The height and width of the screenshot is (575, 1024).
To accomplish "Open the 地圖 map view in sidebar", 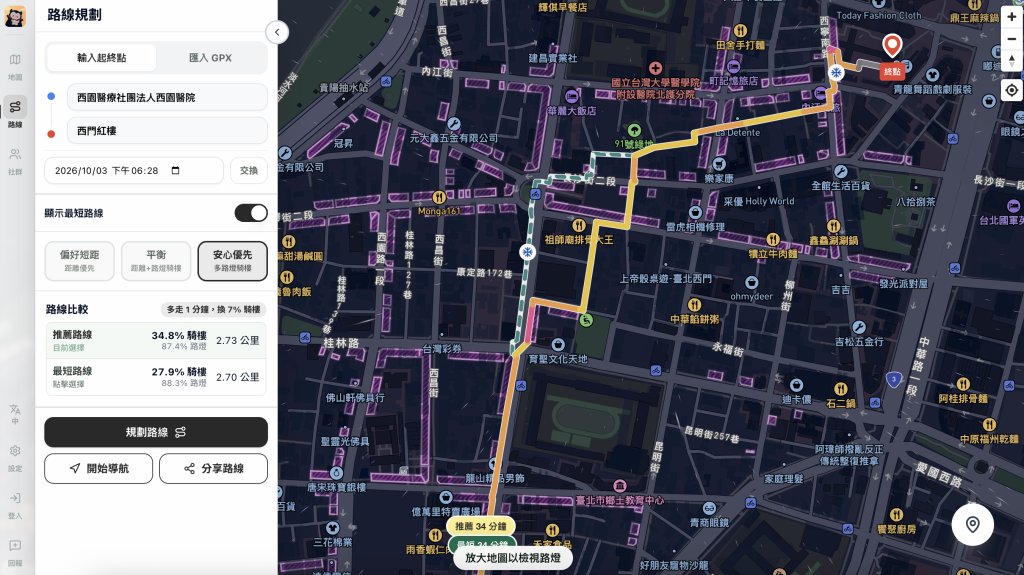I will 15,67.
